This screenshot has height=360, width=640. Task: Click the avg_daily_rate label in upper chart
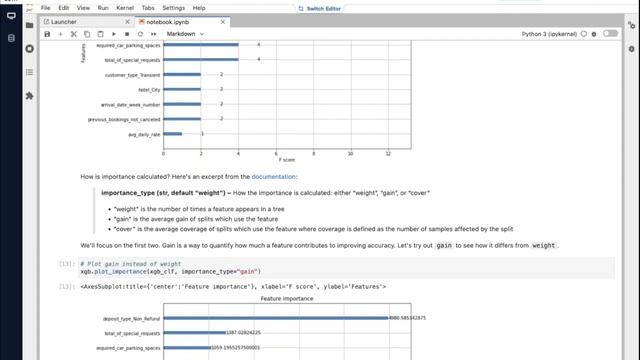click(144, 134)
